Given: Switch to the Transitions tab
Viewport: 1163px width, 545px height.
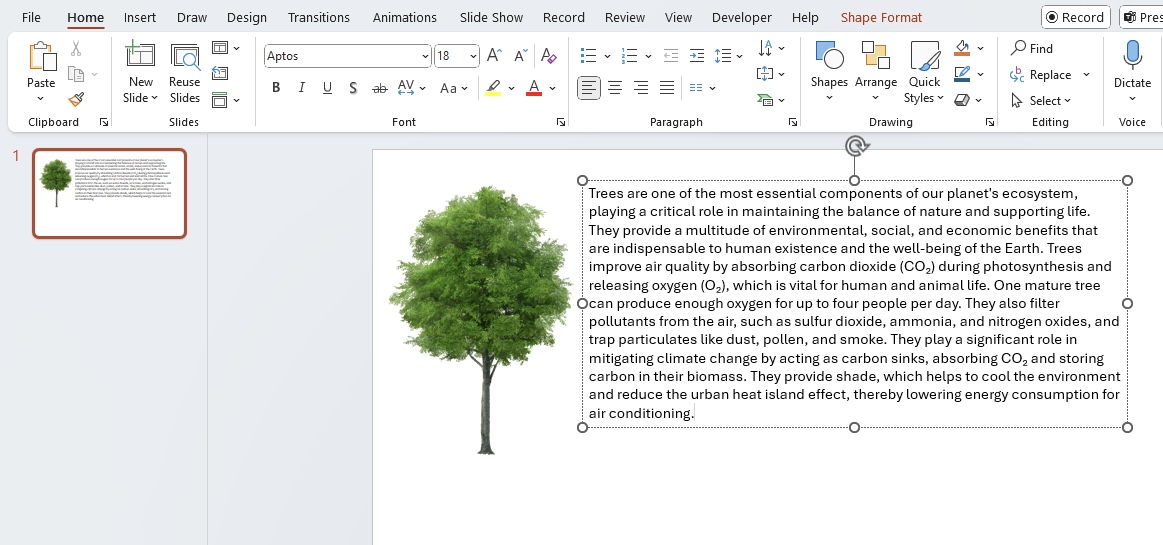Looking at the screenshot, I should pos(319,17).
